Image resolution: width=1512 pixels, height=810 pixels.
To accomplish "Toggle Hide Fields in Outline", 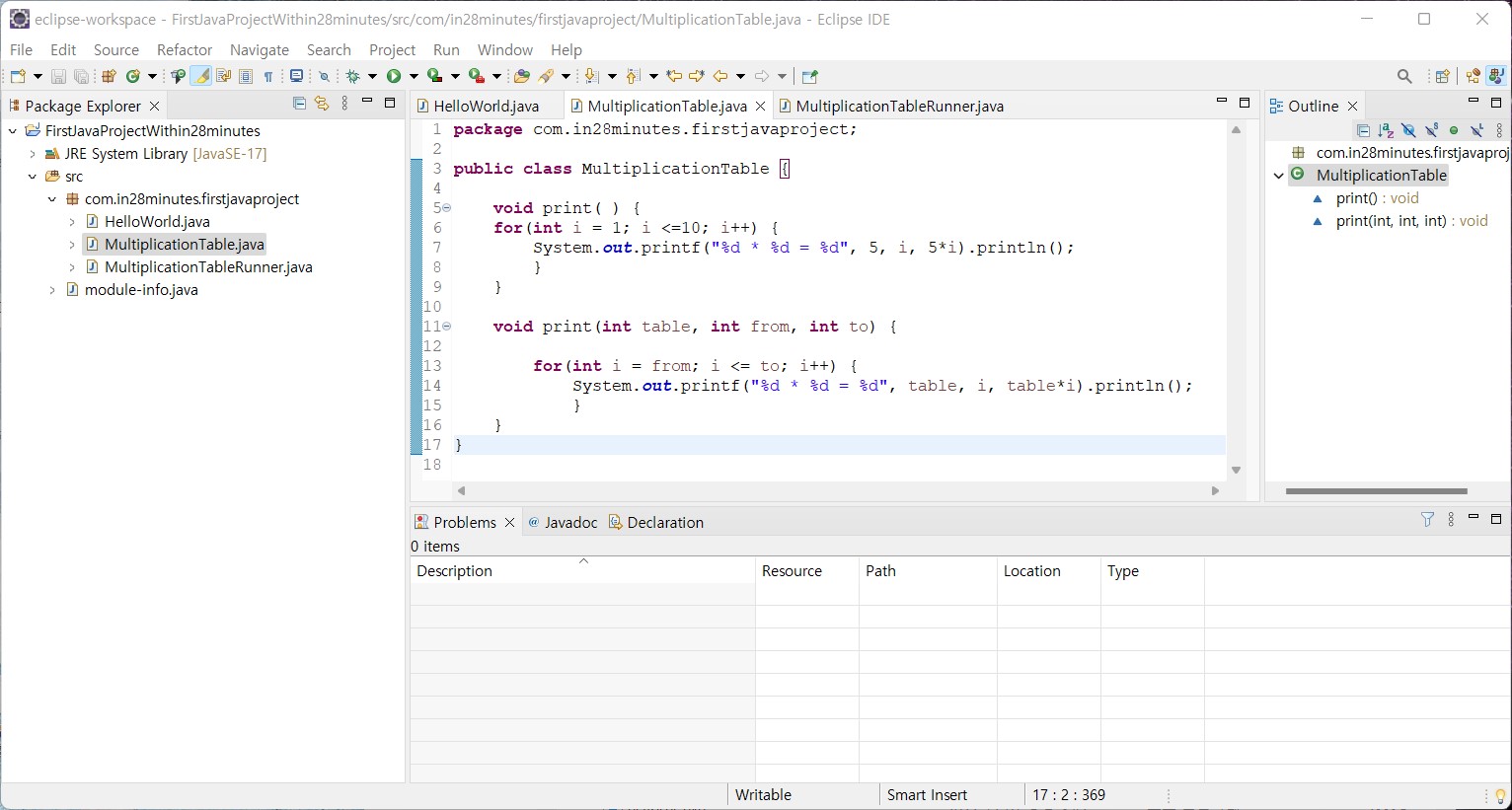I will coord(1408,130).
